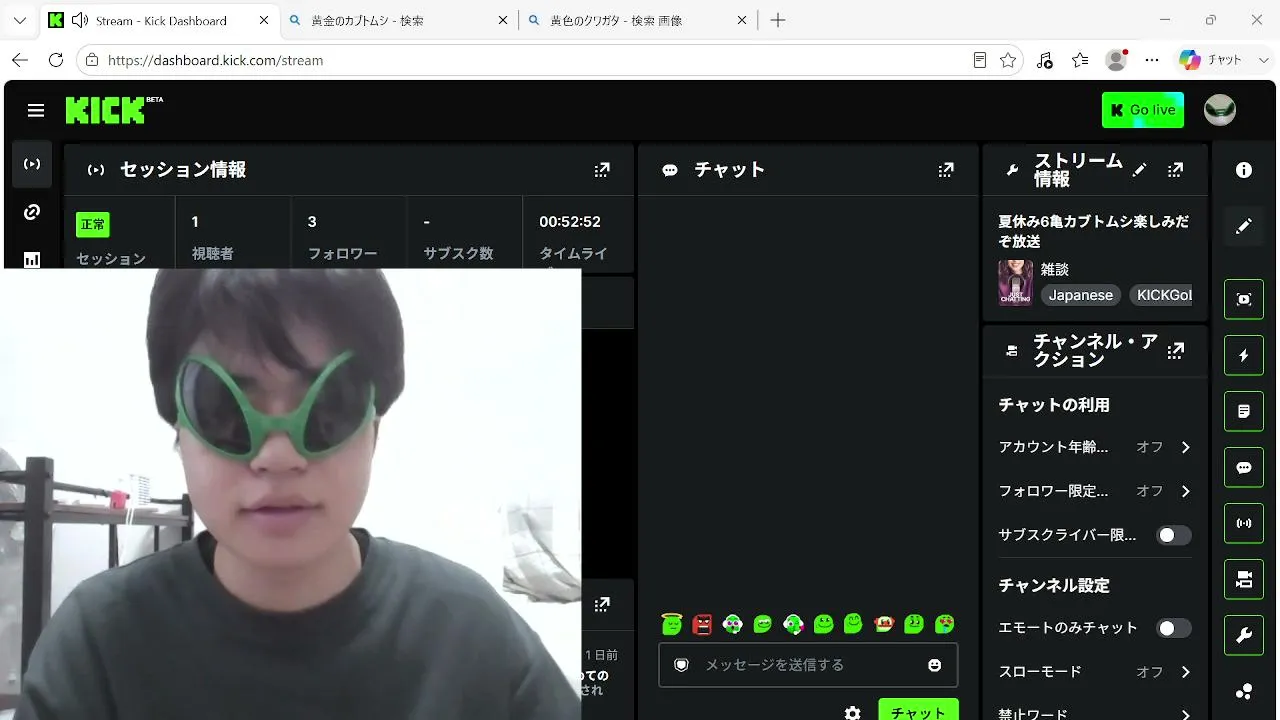Screen dimensions: 1280x720
Task: Expand フォロワー限定 setting chevron
Action: click(1185, 491)
